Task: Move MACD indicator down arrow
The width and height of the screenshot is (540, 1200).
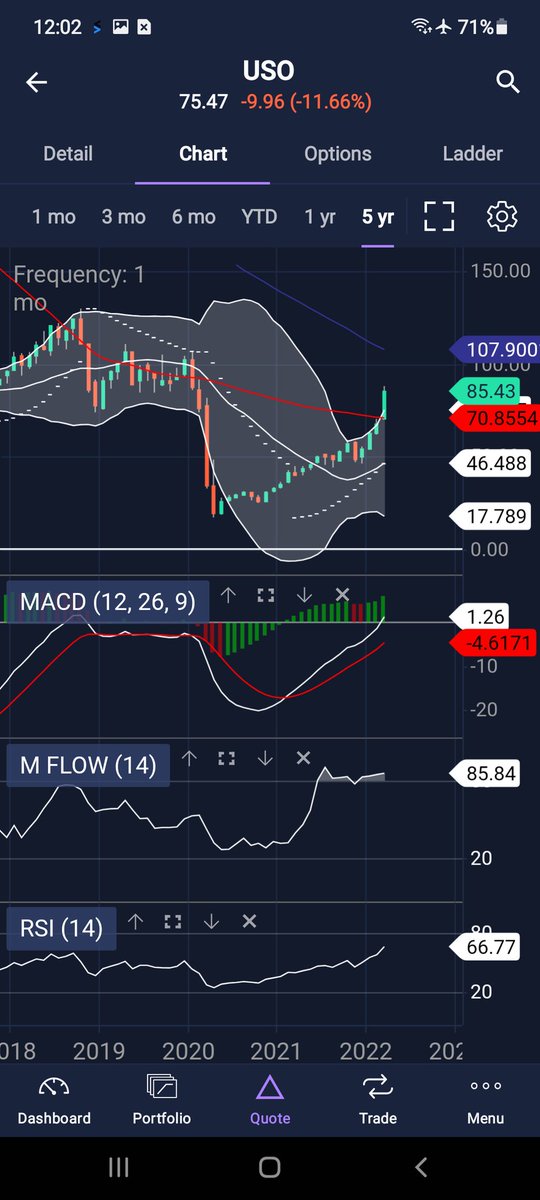Action: point(304,595)
